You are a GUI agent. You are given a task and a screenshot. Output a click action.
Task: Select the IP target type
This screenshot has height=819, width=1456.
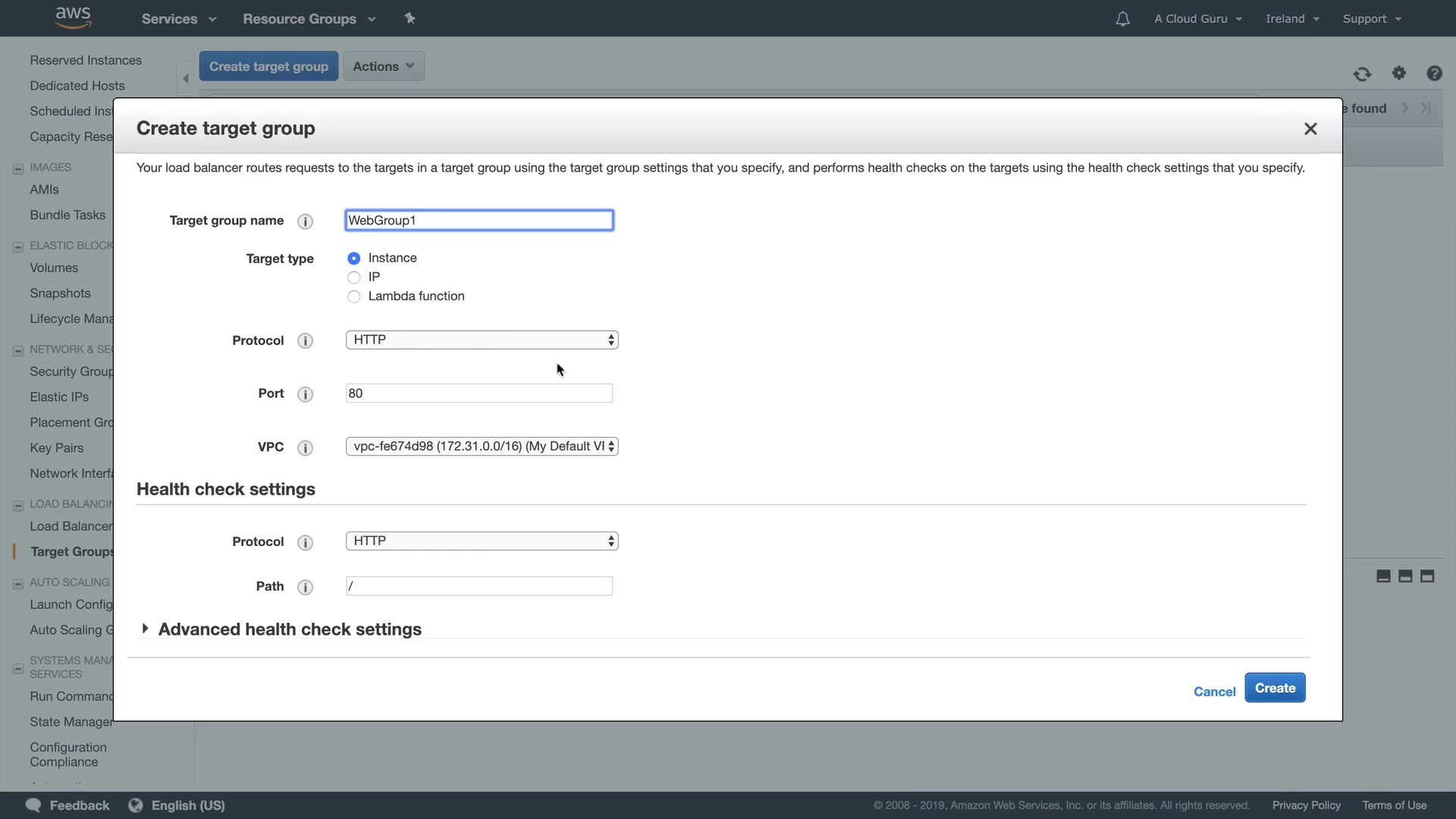[x=353, y=278]
